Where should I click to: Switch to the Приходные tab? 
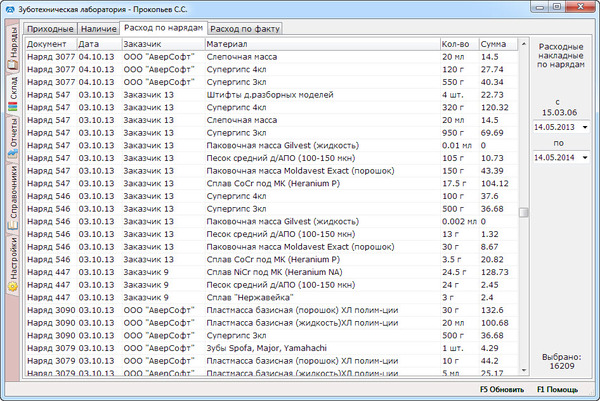[50, 29]
